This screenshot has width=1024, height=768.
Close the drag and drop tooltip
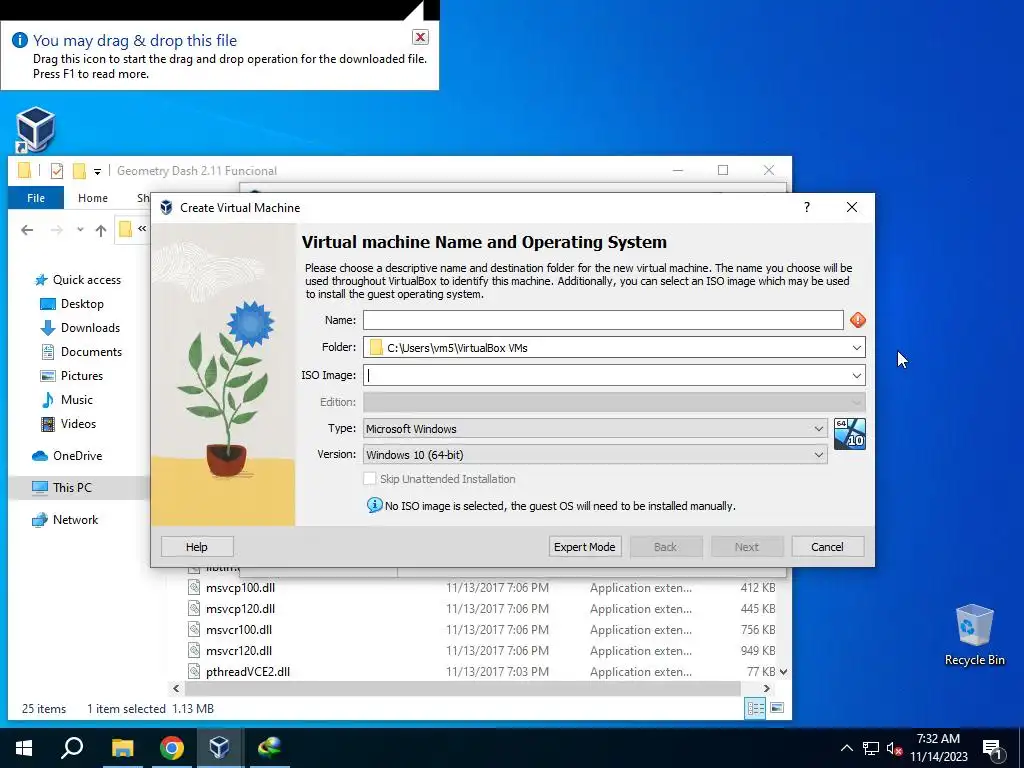421,37
